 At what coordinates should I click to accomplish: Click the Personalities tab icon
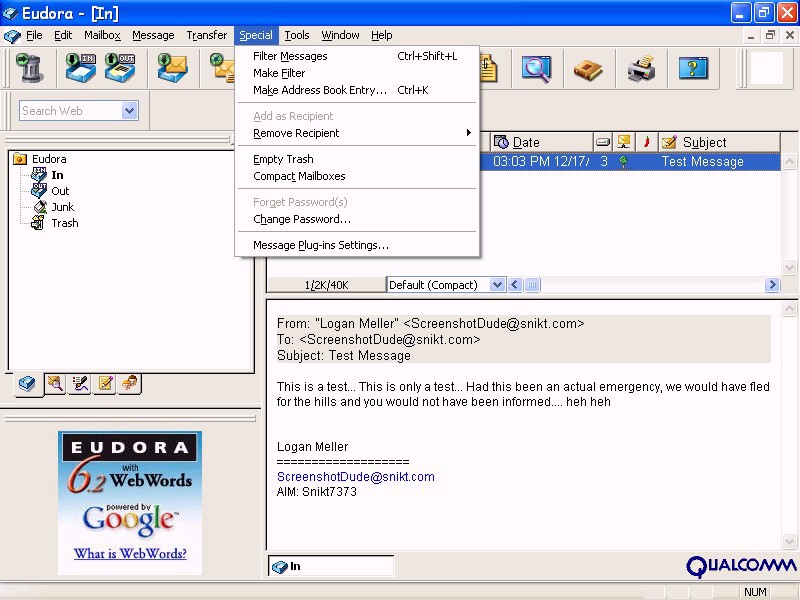click(130, 384)
